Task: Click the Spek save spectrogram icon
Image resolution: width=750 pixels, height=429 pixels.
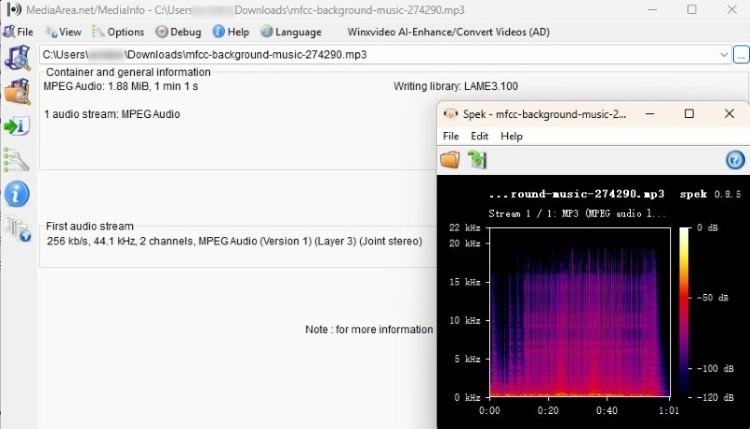Action: 477,160
